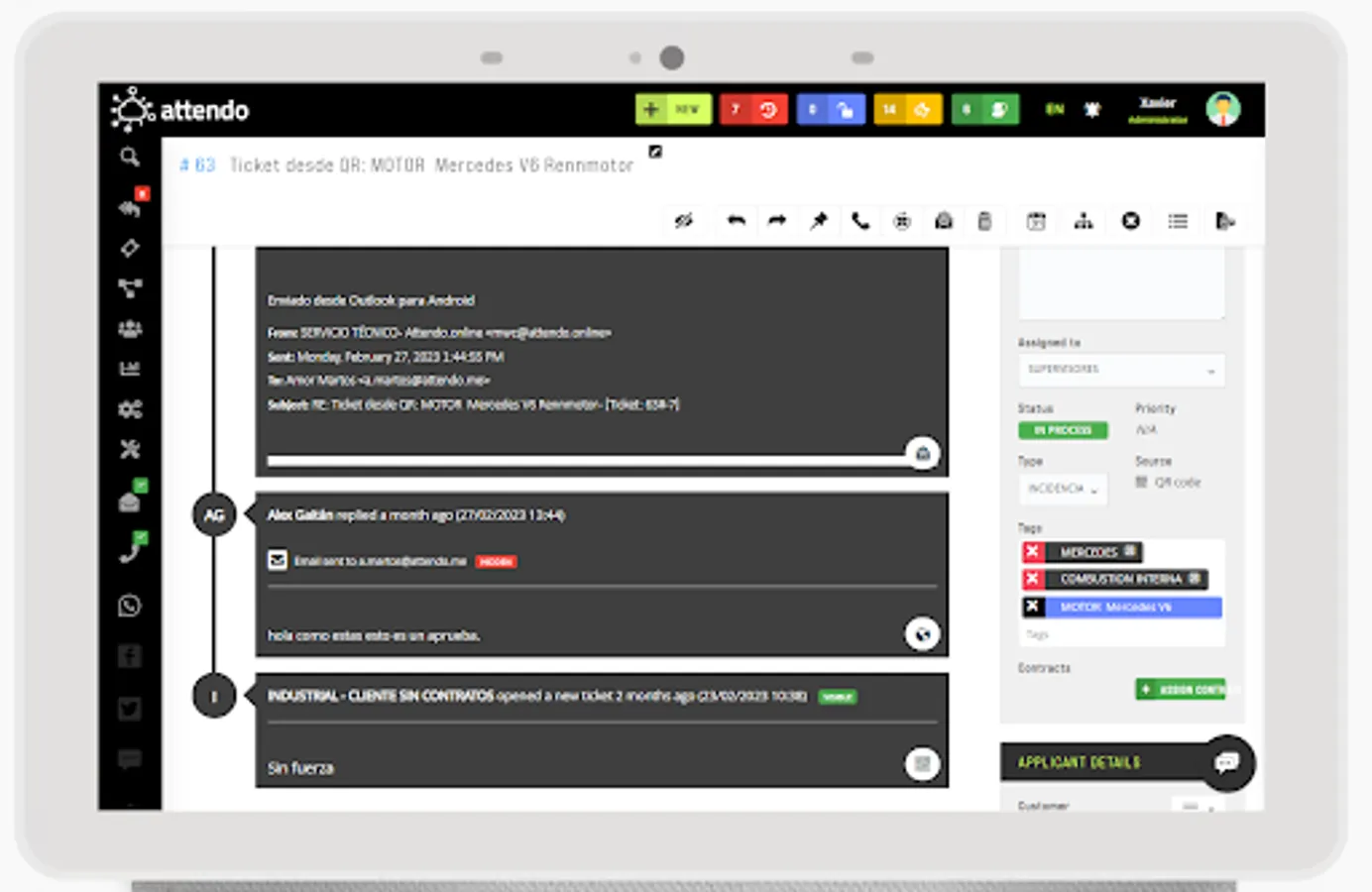The height and width of the screenshot is (892, 1372).
Task: Open the chart reports sidebar icon
Action: coord(130,369)
